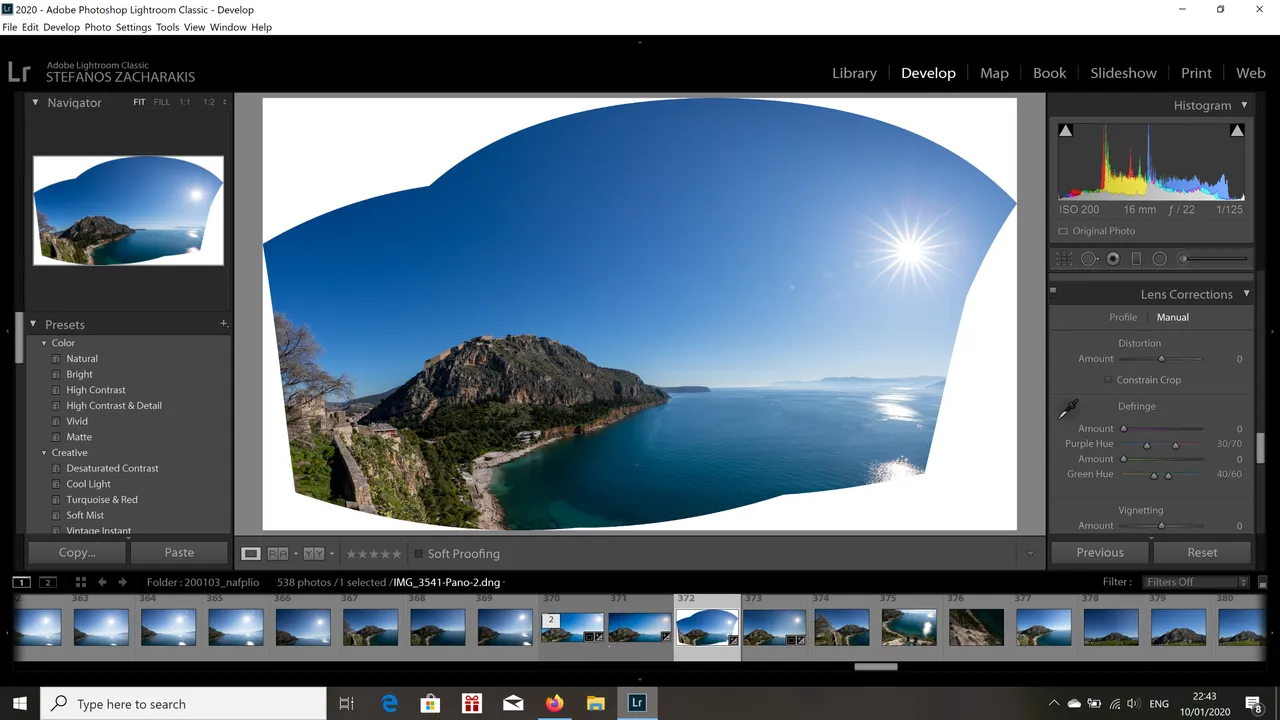
Task: Activate the Red Eye Correction tool
Action: 1113,259
